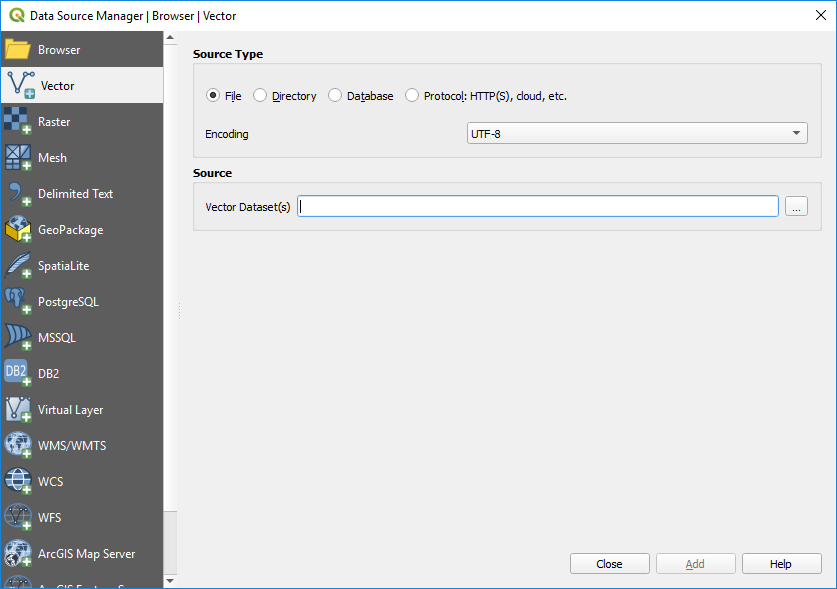Image resolution: width=837 pixels, height=589 pixels.
Task: Switch to the Mesh tab label
Action: point(52,158)
